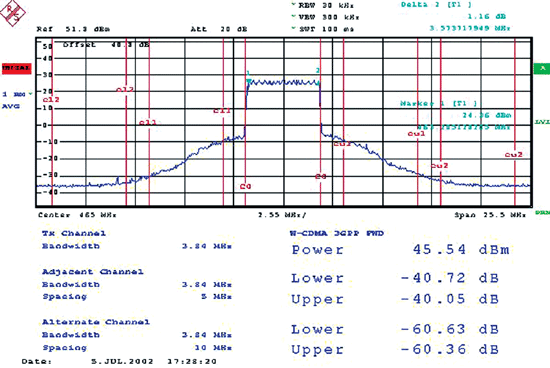Screen dimensions: 550x368
Task: Click the green arrow next to RBW
Action: point(294,5)
